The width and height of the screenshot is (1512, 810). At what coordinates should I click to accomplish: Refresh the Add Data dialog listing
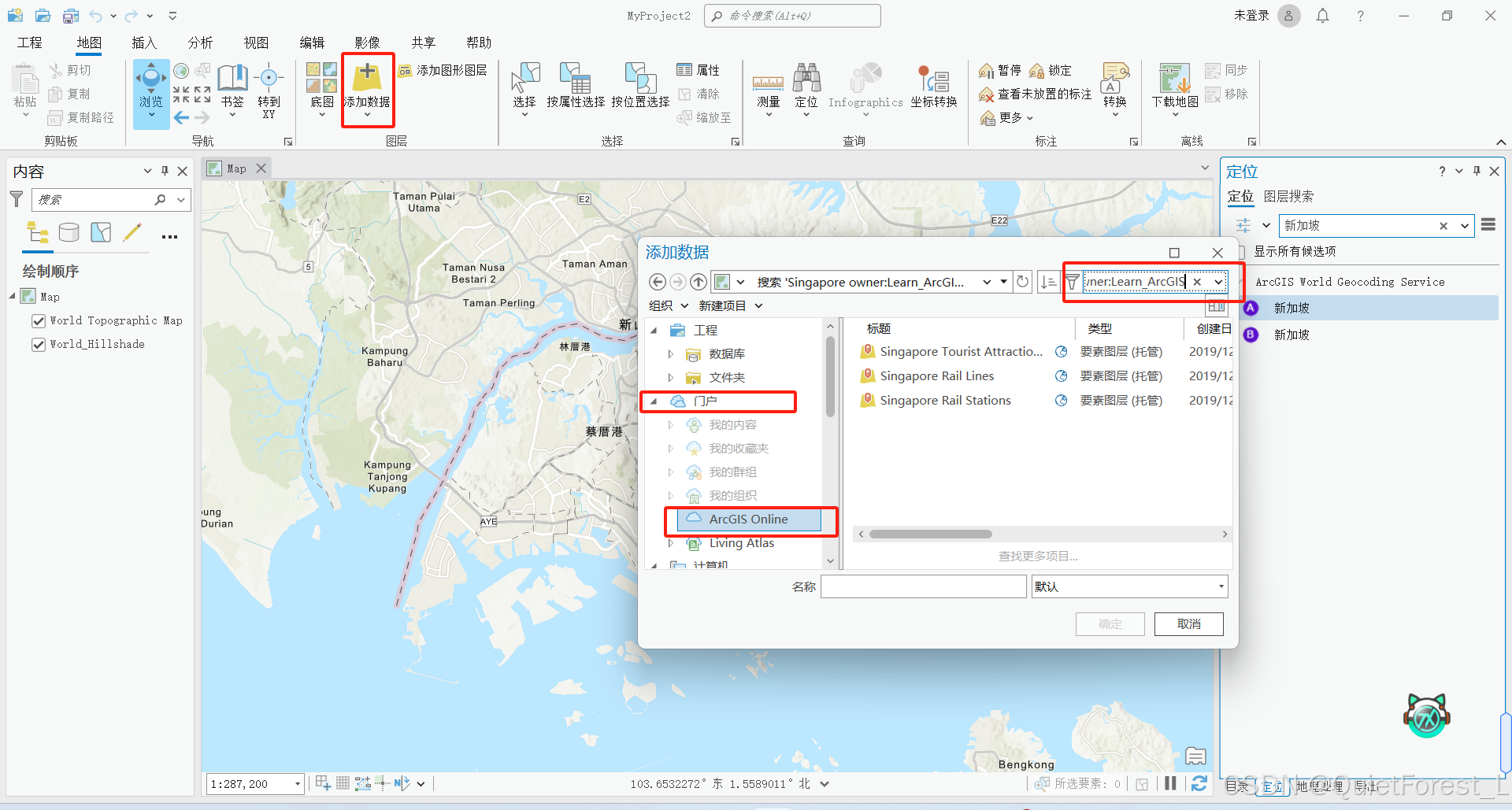(1022, 282)
